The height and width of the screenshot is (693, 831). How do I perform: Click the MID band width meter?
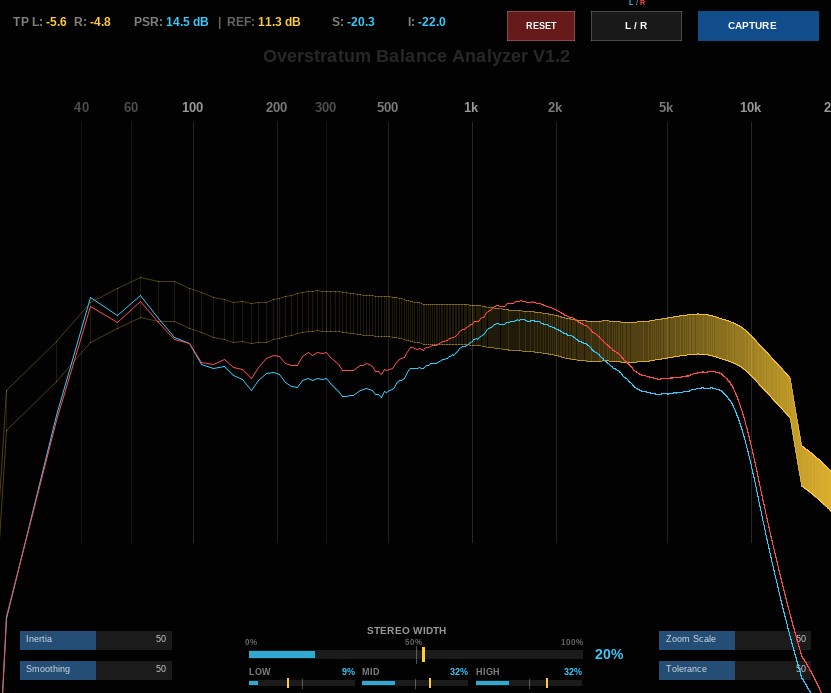[415, 683]
